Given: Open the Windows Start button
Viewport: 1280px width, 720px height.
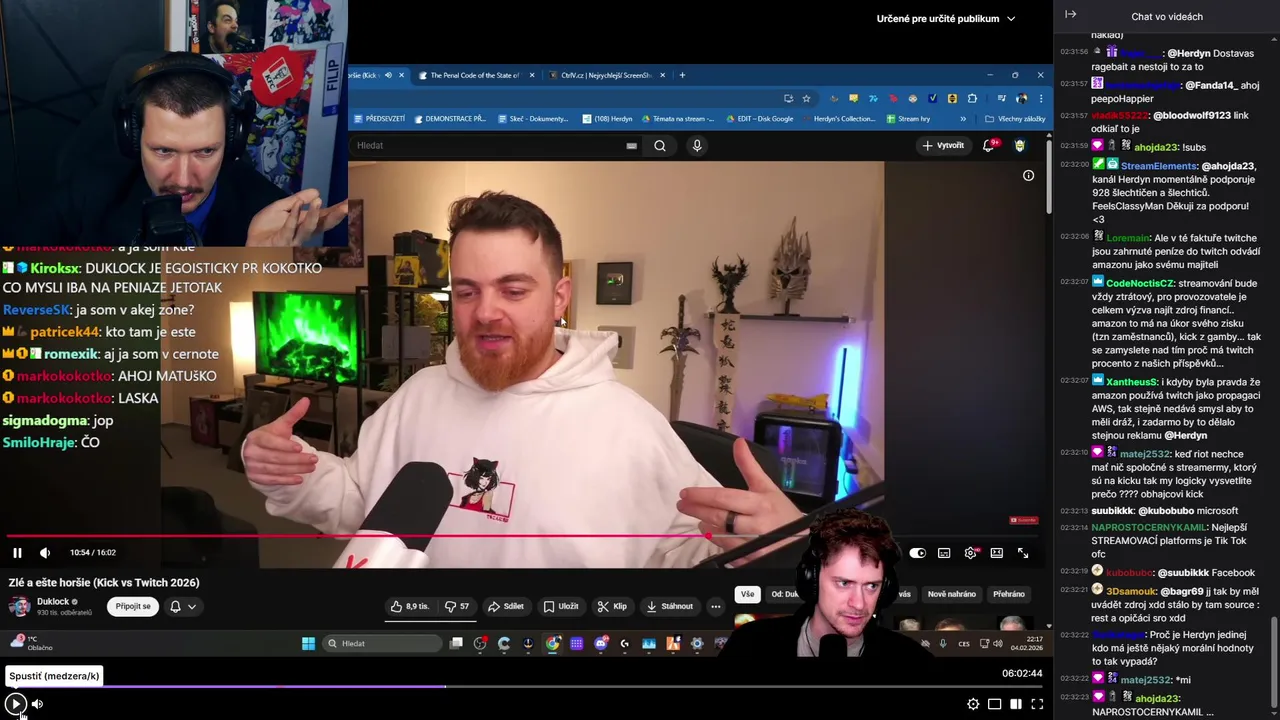Looking at the screenshot, I should (x=308, y=643).
